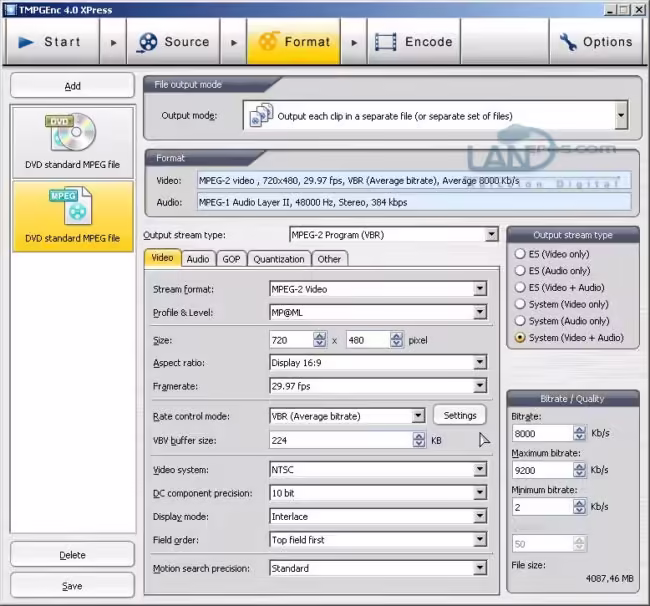Screen dimensions: 650x606
Task: Open Stream format dropdown
Action: (x=480, y=288)
